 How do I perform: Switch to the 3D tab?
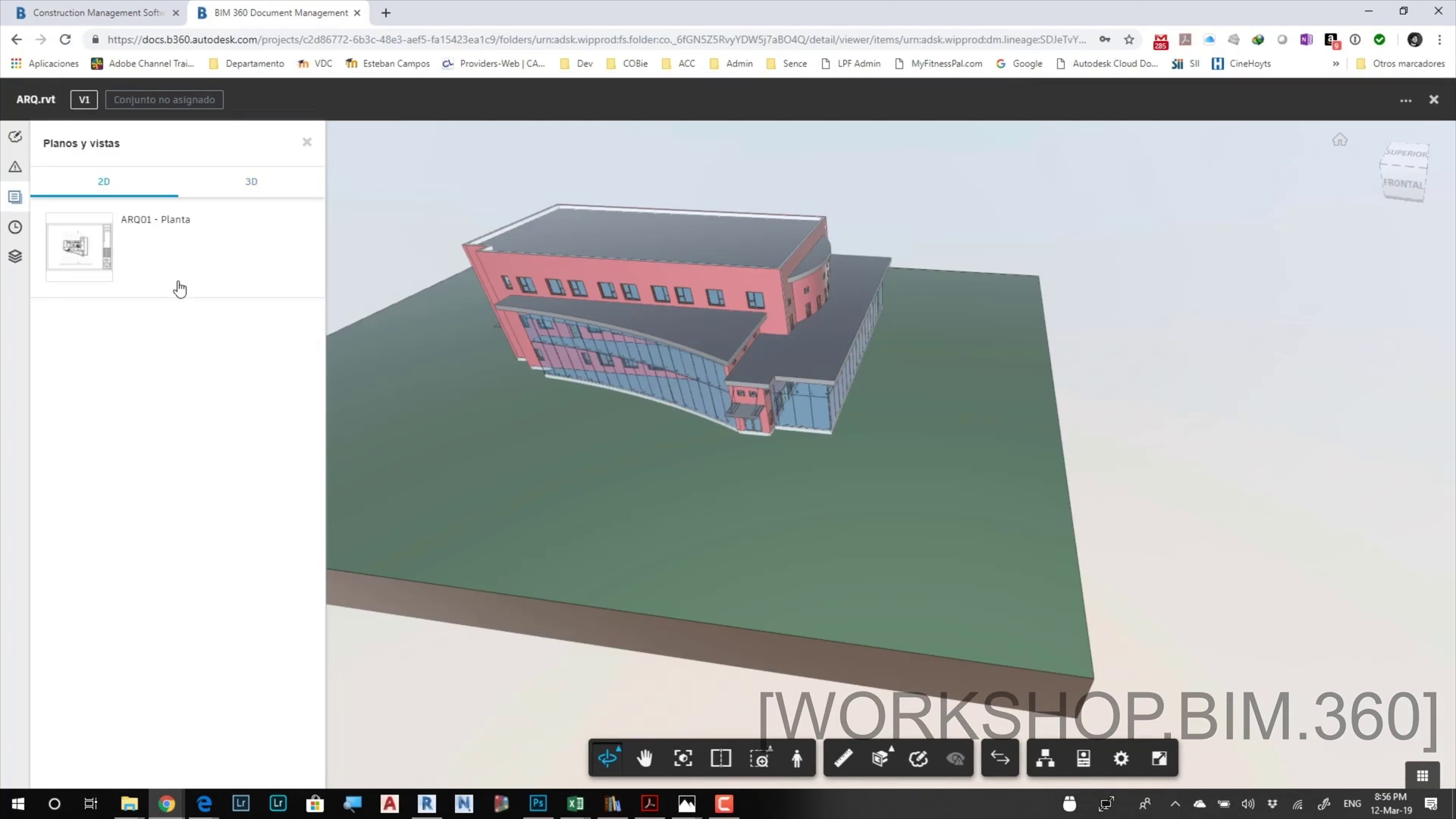coord(251,181)
